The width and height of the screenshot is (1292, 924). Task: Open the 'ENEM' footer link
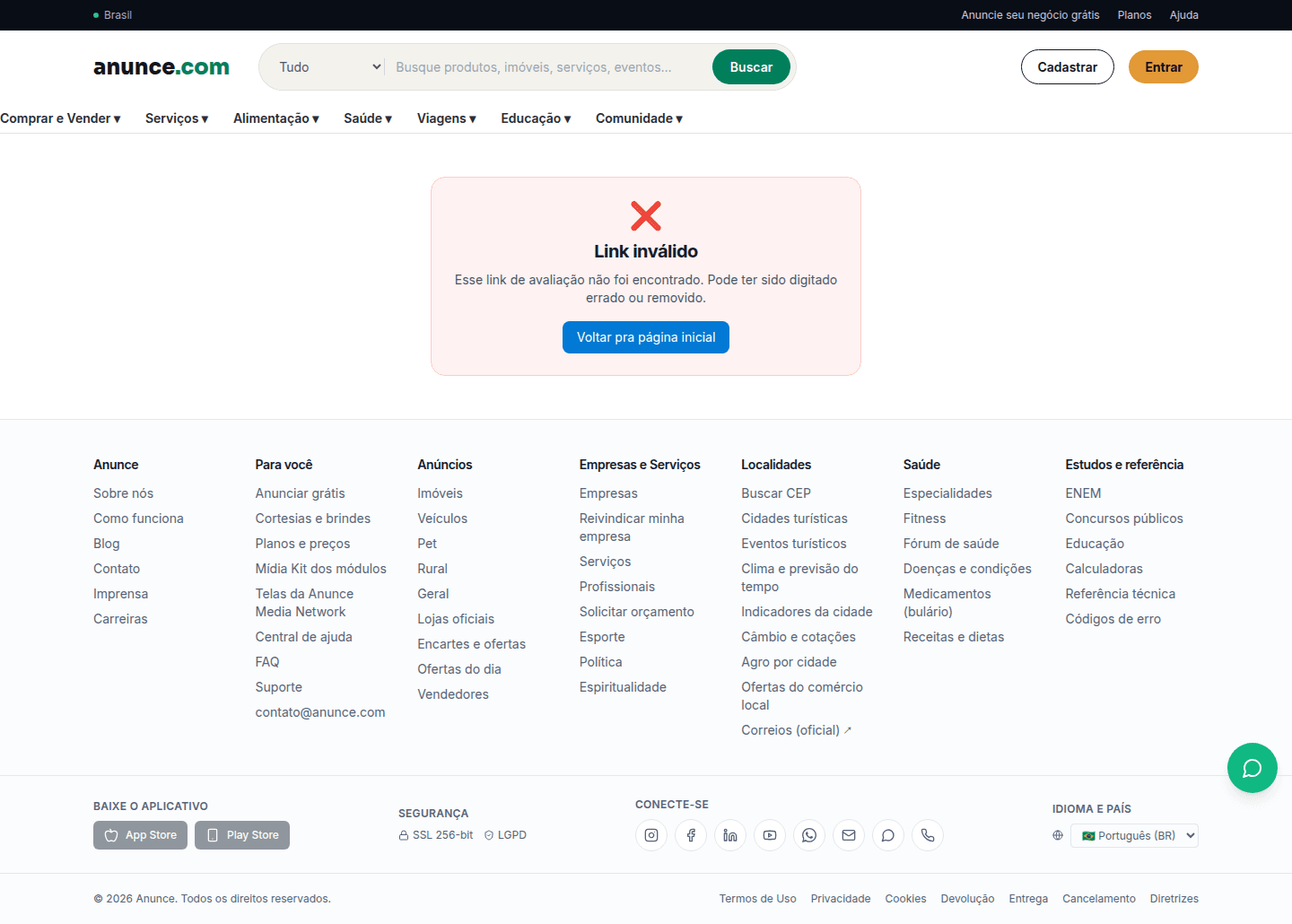pyautogui.click(x=1083, y=493)
